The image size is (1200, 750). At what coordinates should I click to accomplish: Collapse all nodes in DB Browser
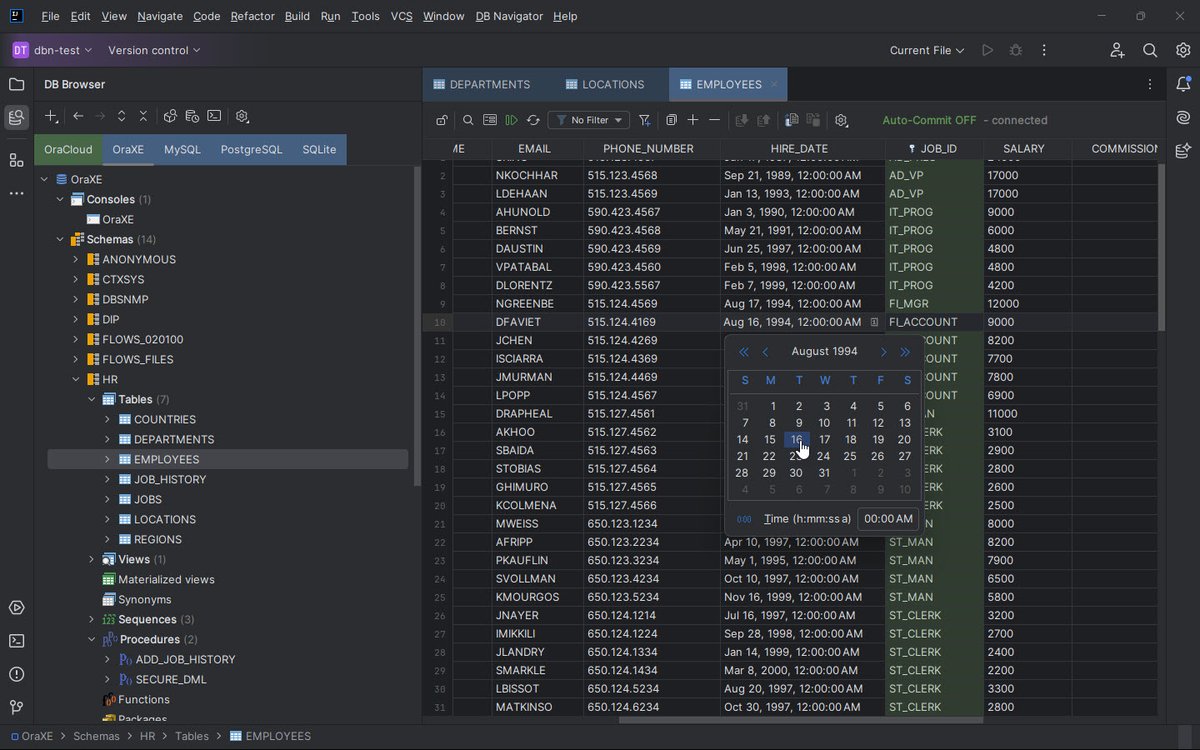point(143,116)
